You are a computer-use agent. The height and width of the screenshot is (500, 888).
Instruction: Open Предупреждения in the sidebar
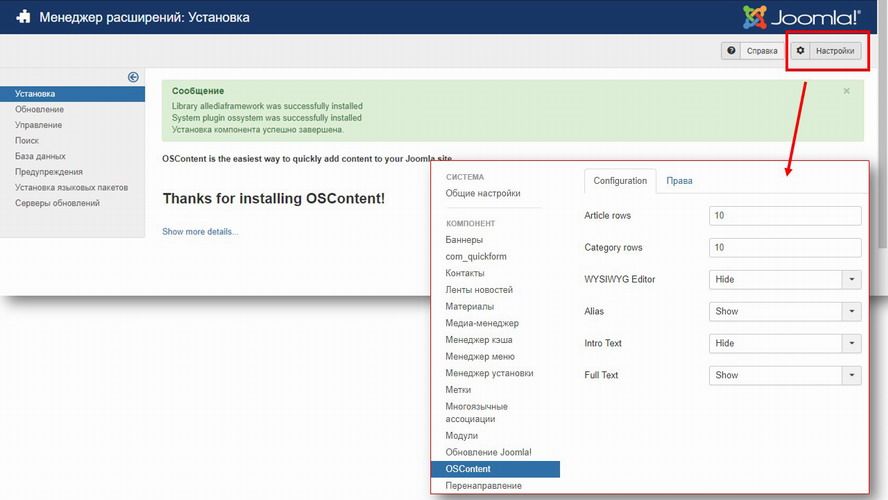49,172
